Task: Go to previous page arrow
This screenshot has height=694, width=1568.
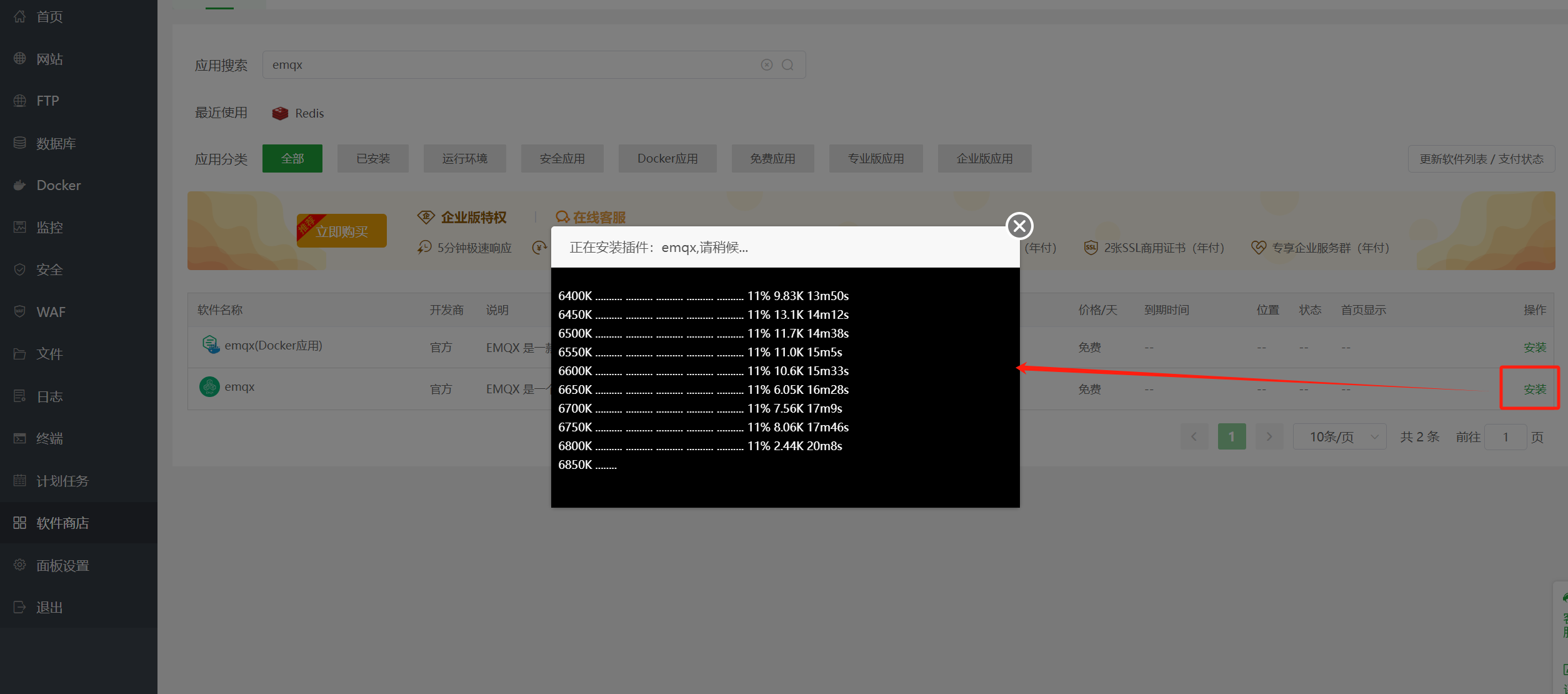Action: [x=1194, y=436]
